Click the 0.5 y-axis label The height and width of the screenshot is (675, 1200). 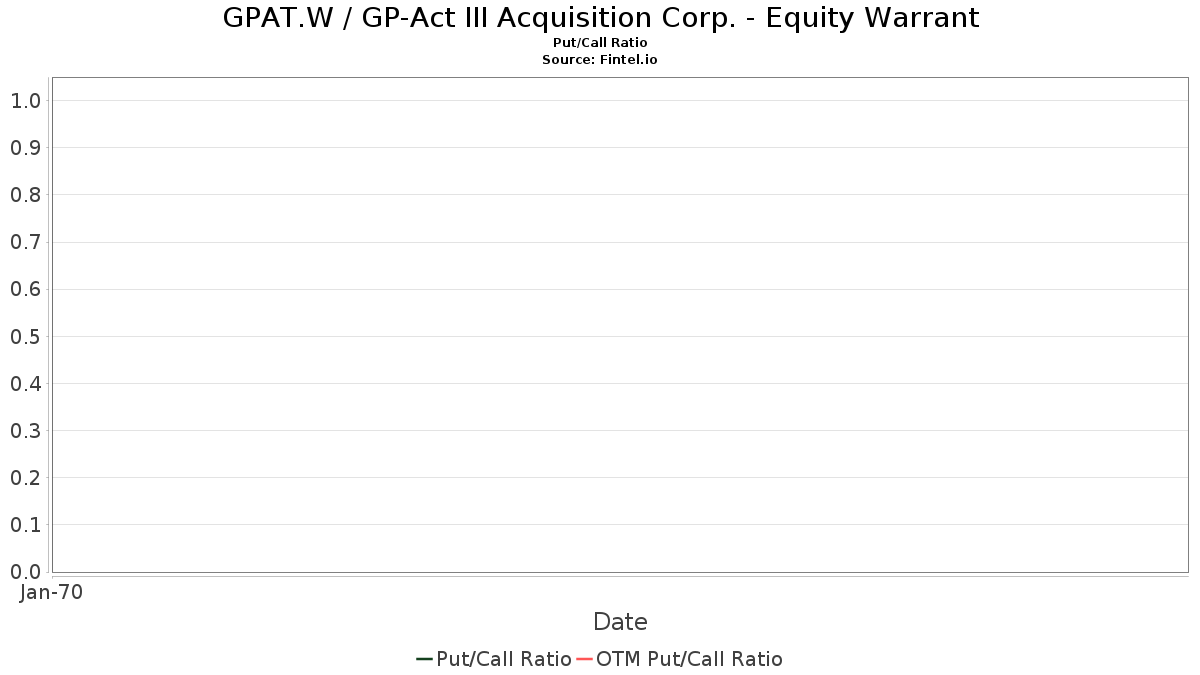[25, 336]
